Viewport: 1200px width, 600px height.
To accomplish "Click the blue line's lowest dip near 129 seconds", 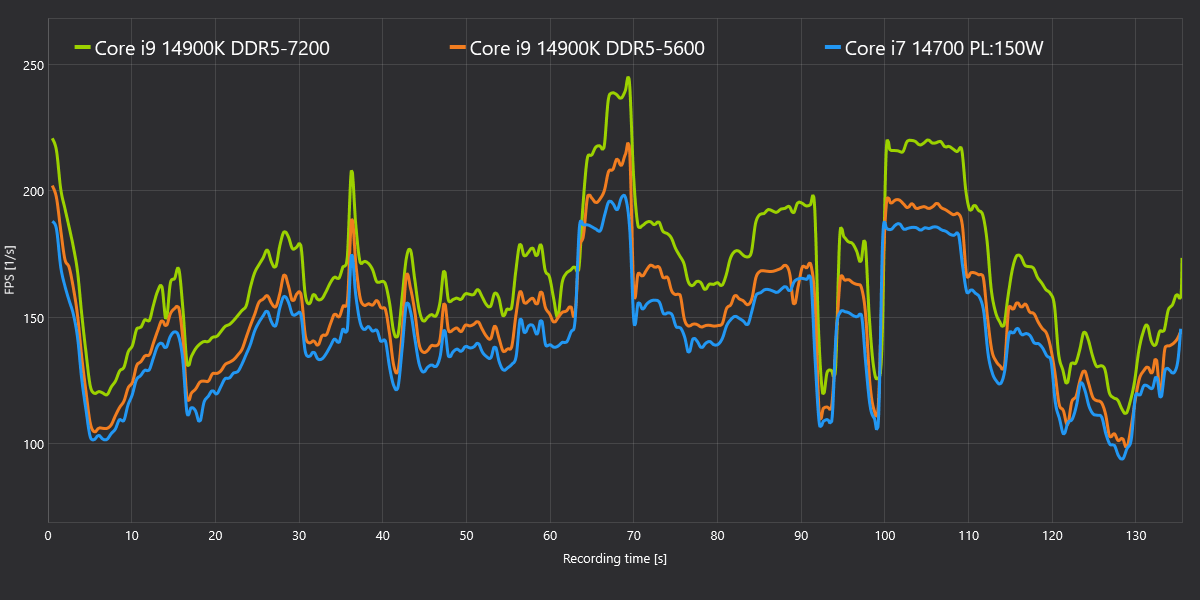I will pos(1122,458).
